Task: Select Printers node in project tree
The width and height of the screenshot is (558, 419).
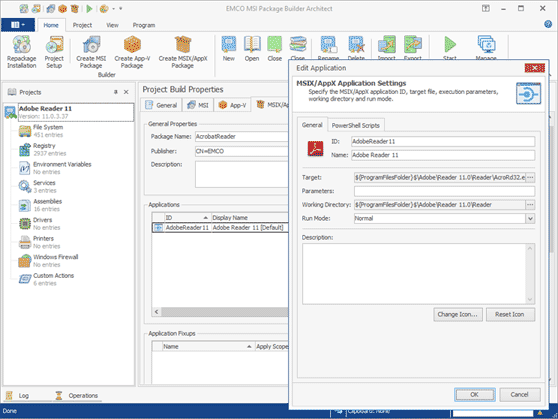Action: pos(40,242)
